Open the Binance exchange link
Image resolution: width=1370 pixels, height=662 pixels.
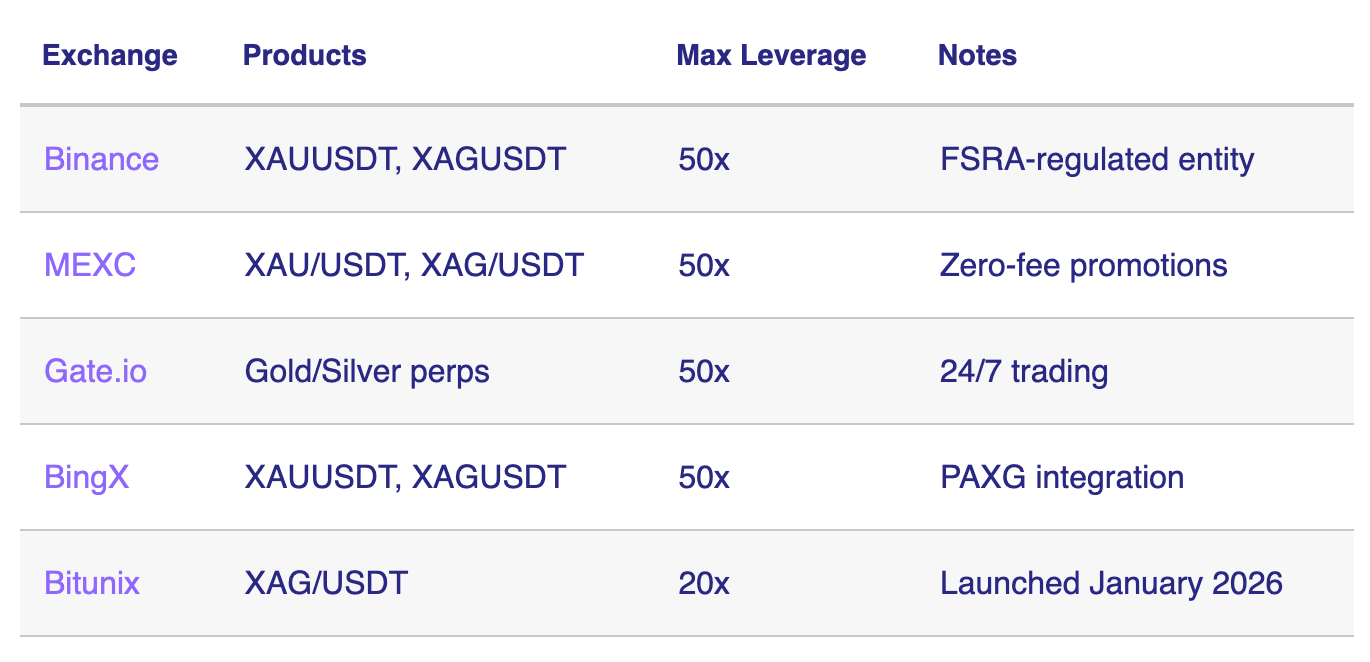click(101, 159)
